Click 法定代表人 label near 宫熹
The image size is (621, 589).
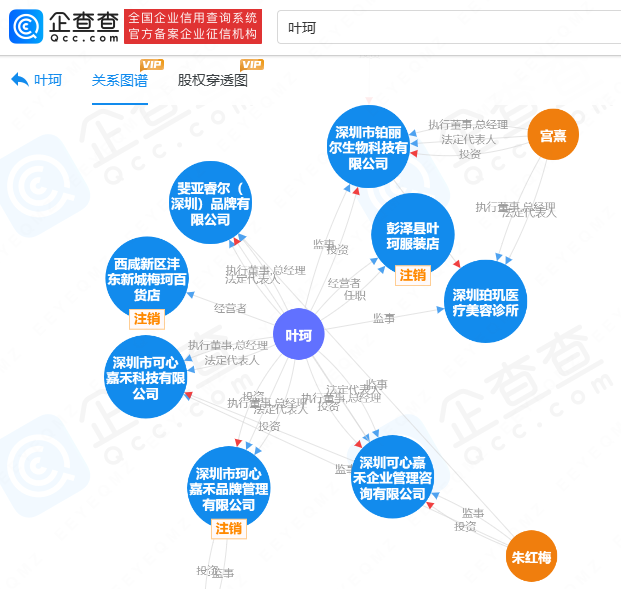[469, 139]
